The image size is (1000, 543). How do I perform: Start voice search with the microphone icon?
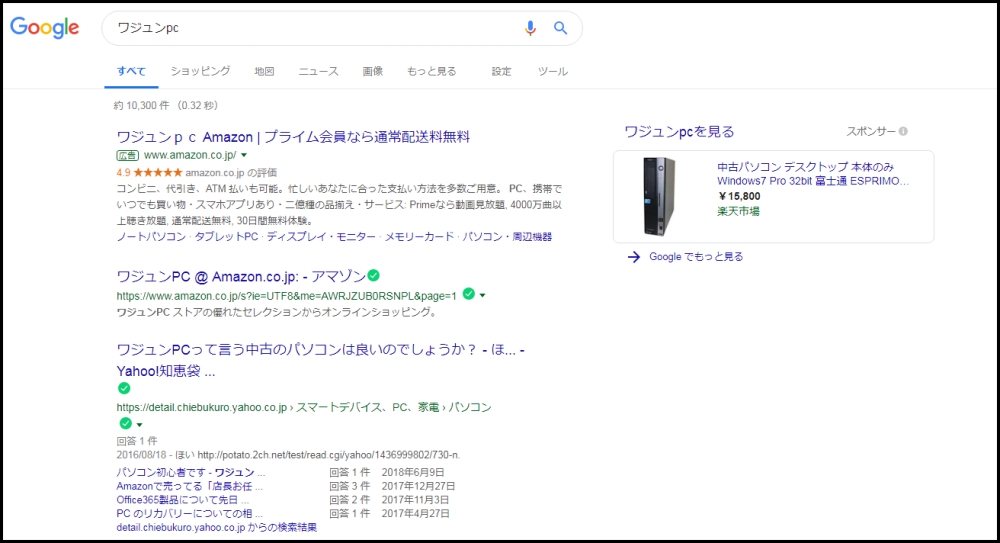tap(530, 28)
